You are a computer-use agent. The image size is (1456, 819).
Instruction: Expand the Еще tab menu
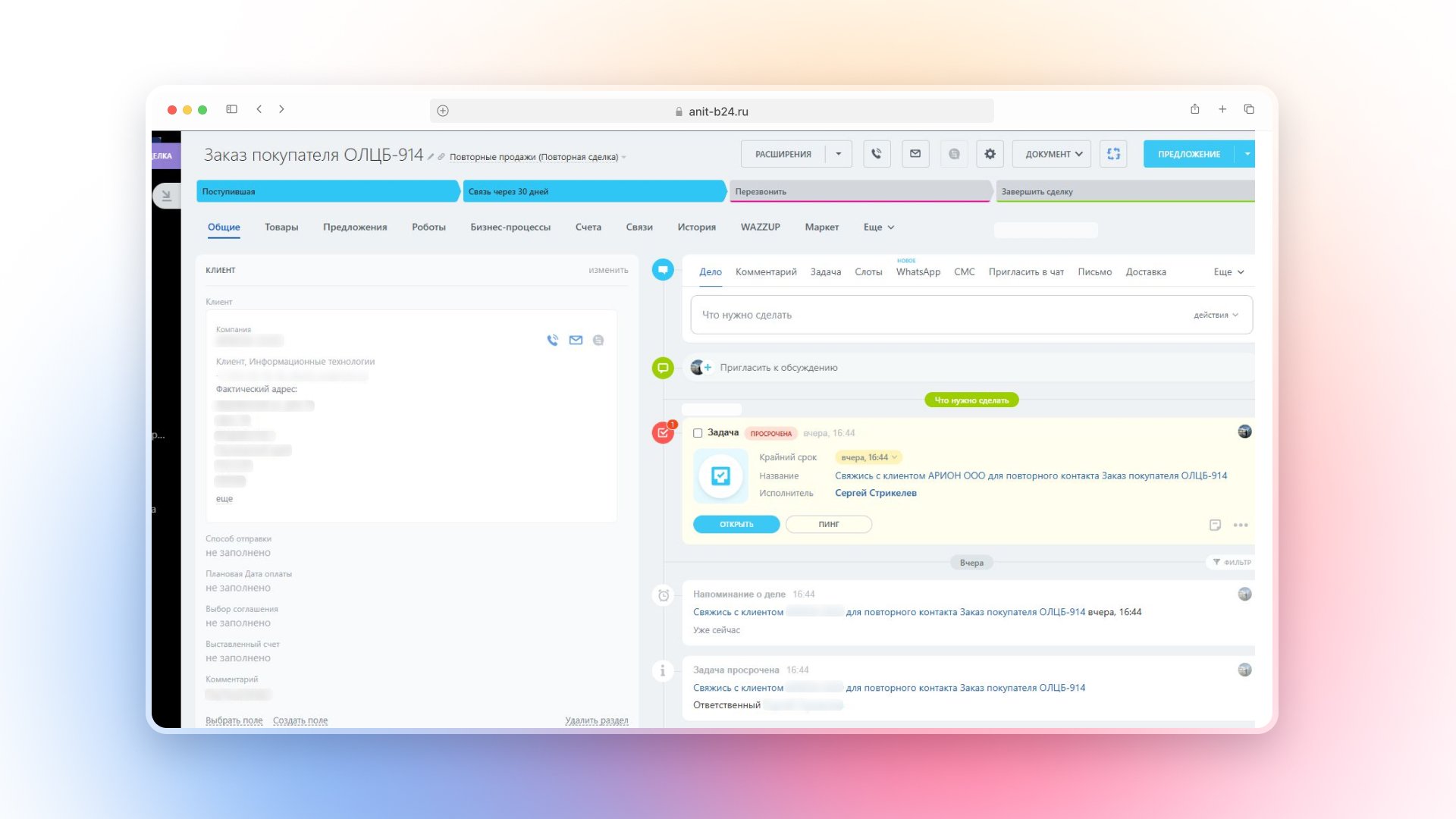(878, 227)
